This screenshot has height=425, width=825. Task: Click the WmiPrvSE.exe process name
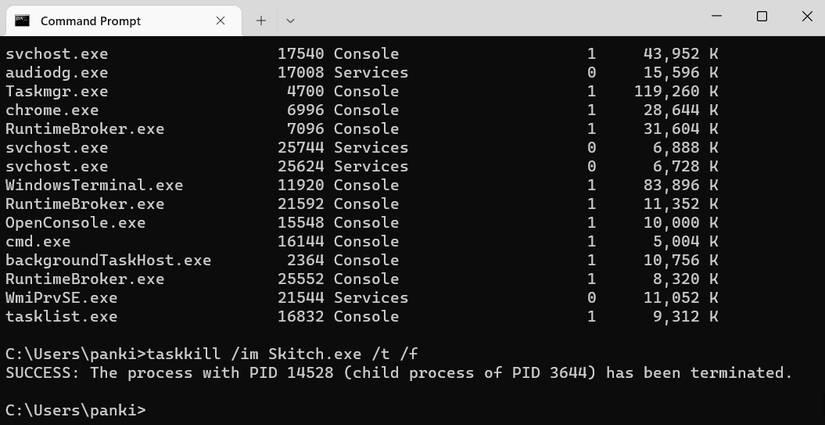pyautogui.click(x=61, y=298)
